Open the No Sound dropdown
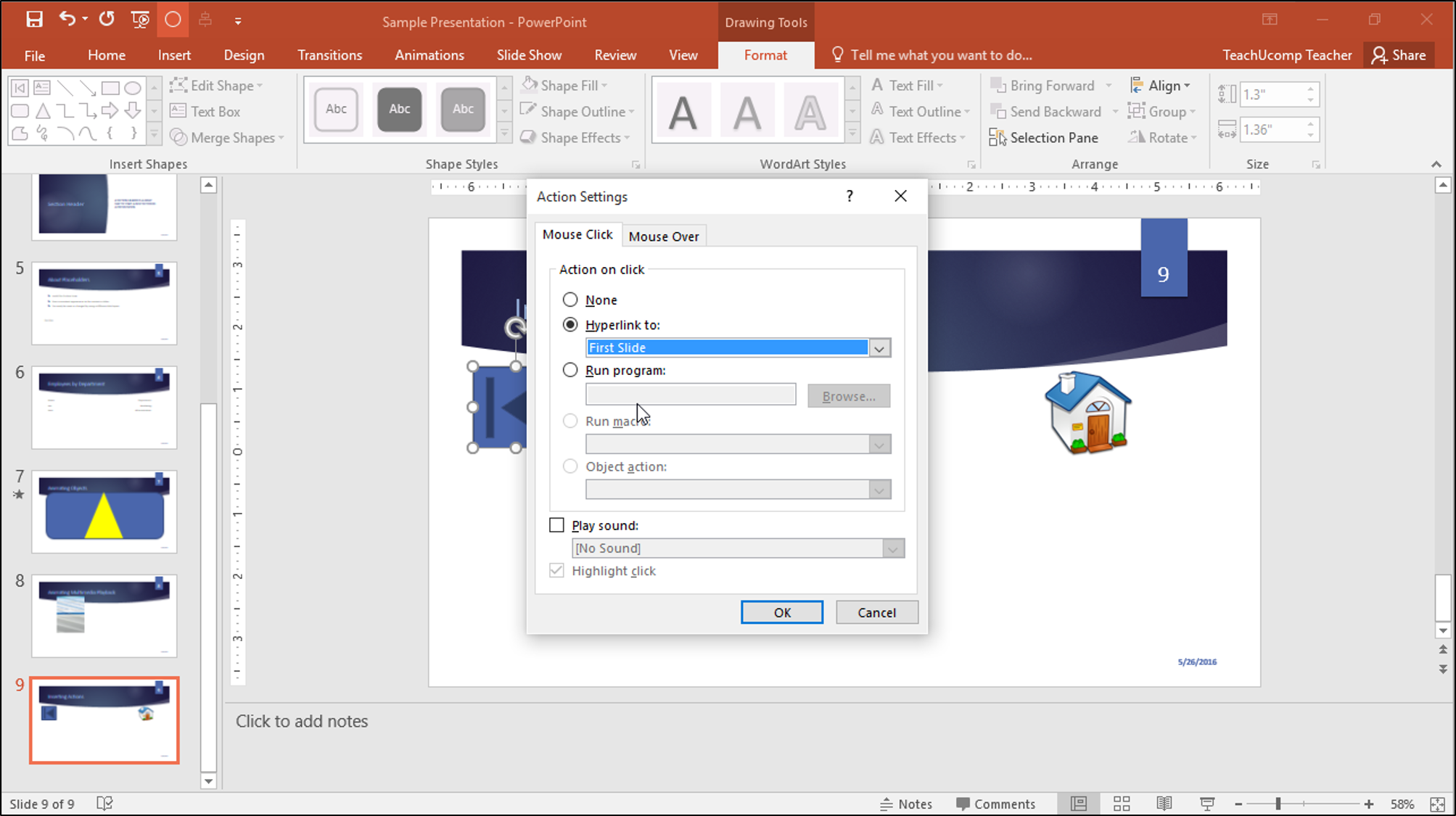Image resolution: width=1456 pixels, height=816 pixels. click(x=892, y=548)
